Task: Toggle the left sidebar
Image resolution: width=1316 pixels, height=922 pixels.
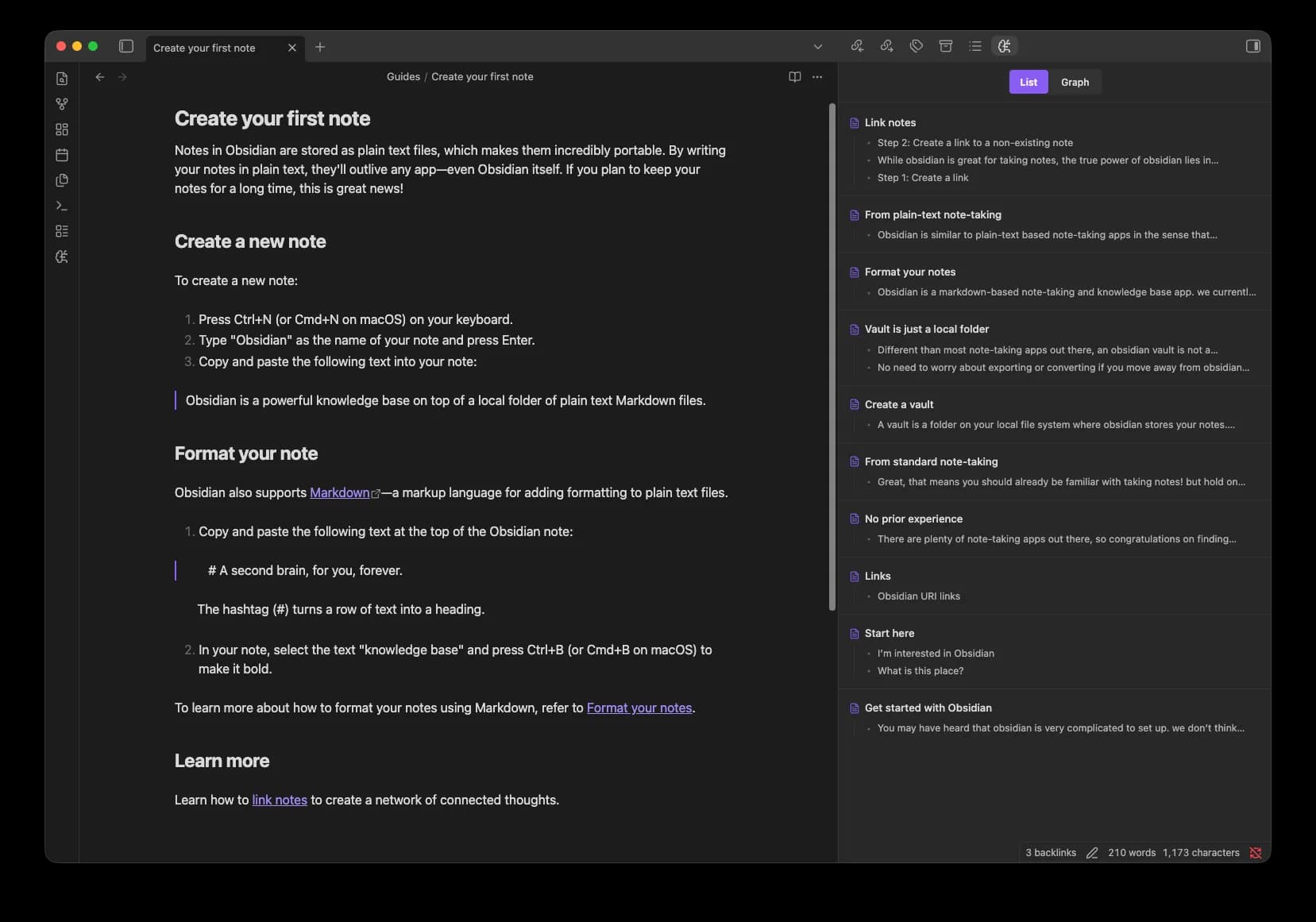Action: pyautogui.click(x=126, y=46)
